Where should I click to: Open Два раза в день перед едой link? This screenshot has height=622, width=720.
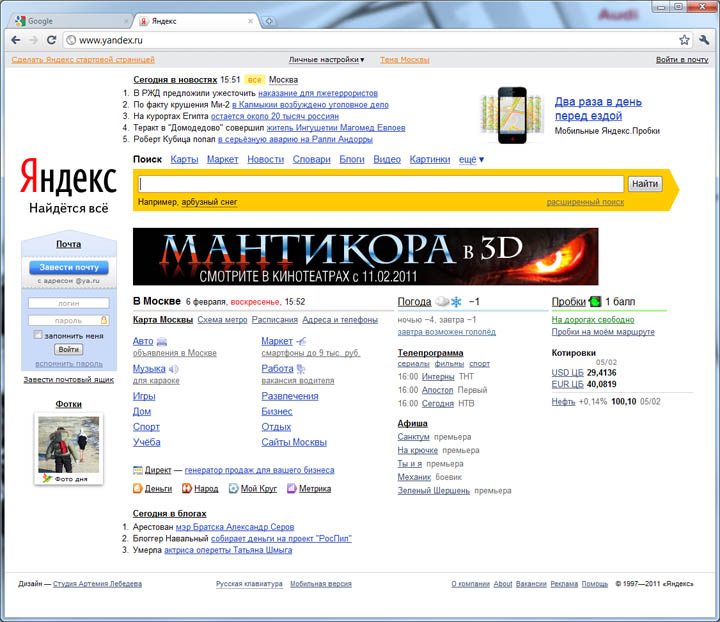(598, 109)
